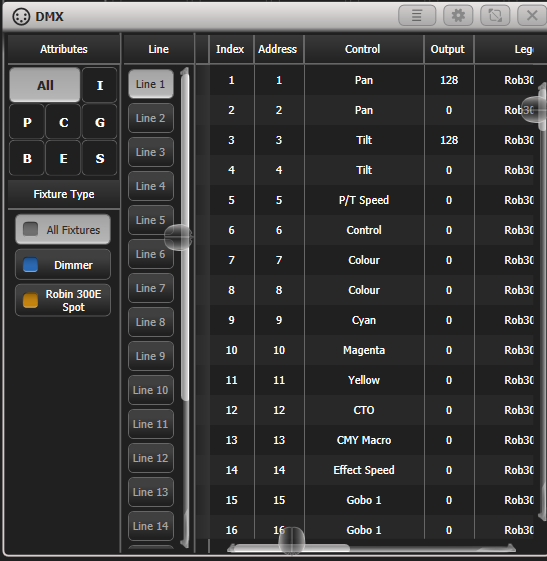
Task: Click the table vertical scrollbar handle
Action: (x=535, y=110)
